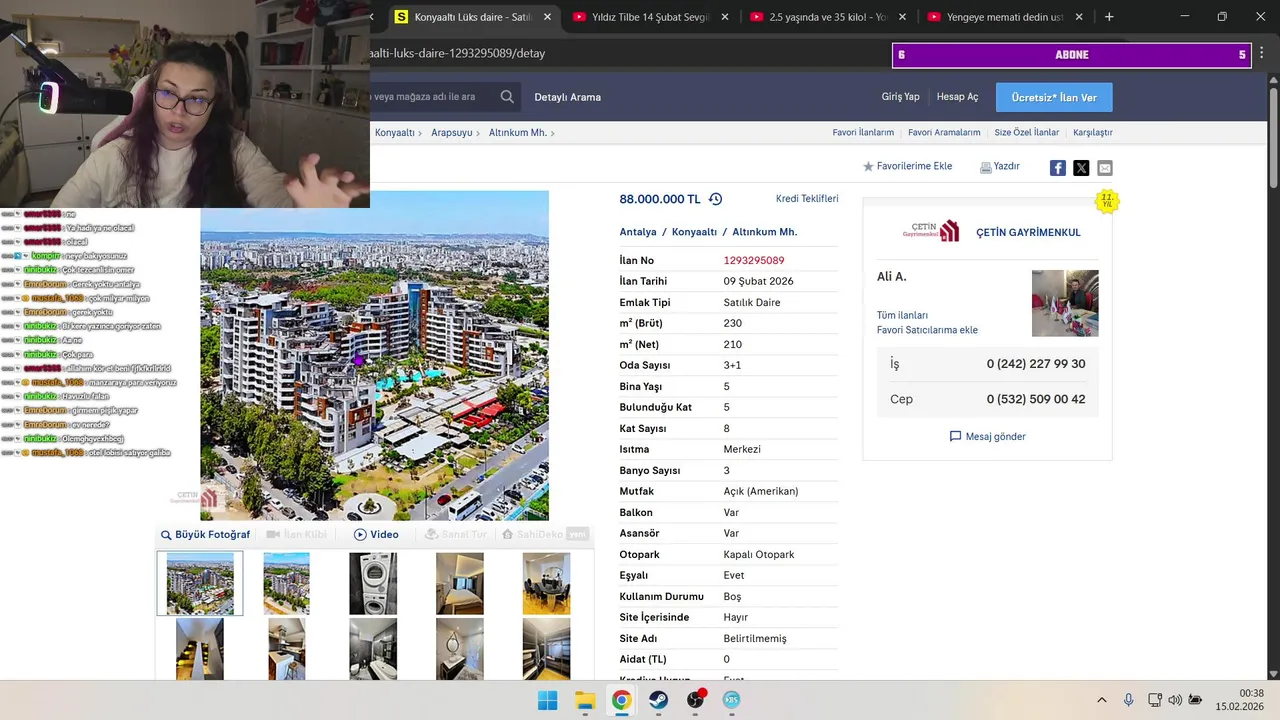Image resolution: width=1280 pixels, height=720 pixels.
Task: Close the Konyaaltı Lüks daire browser tab
Action: click(547, 17)
